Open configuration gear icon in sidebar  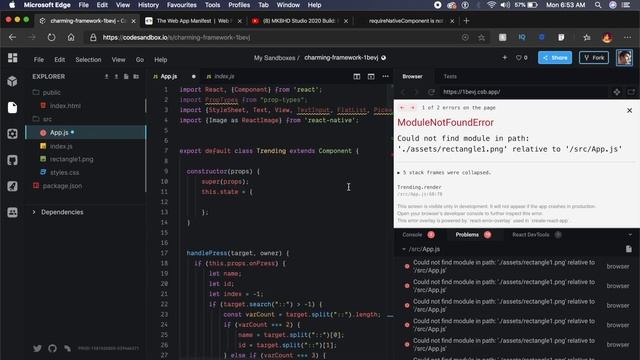tap(12, 133)
